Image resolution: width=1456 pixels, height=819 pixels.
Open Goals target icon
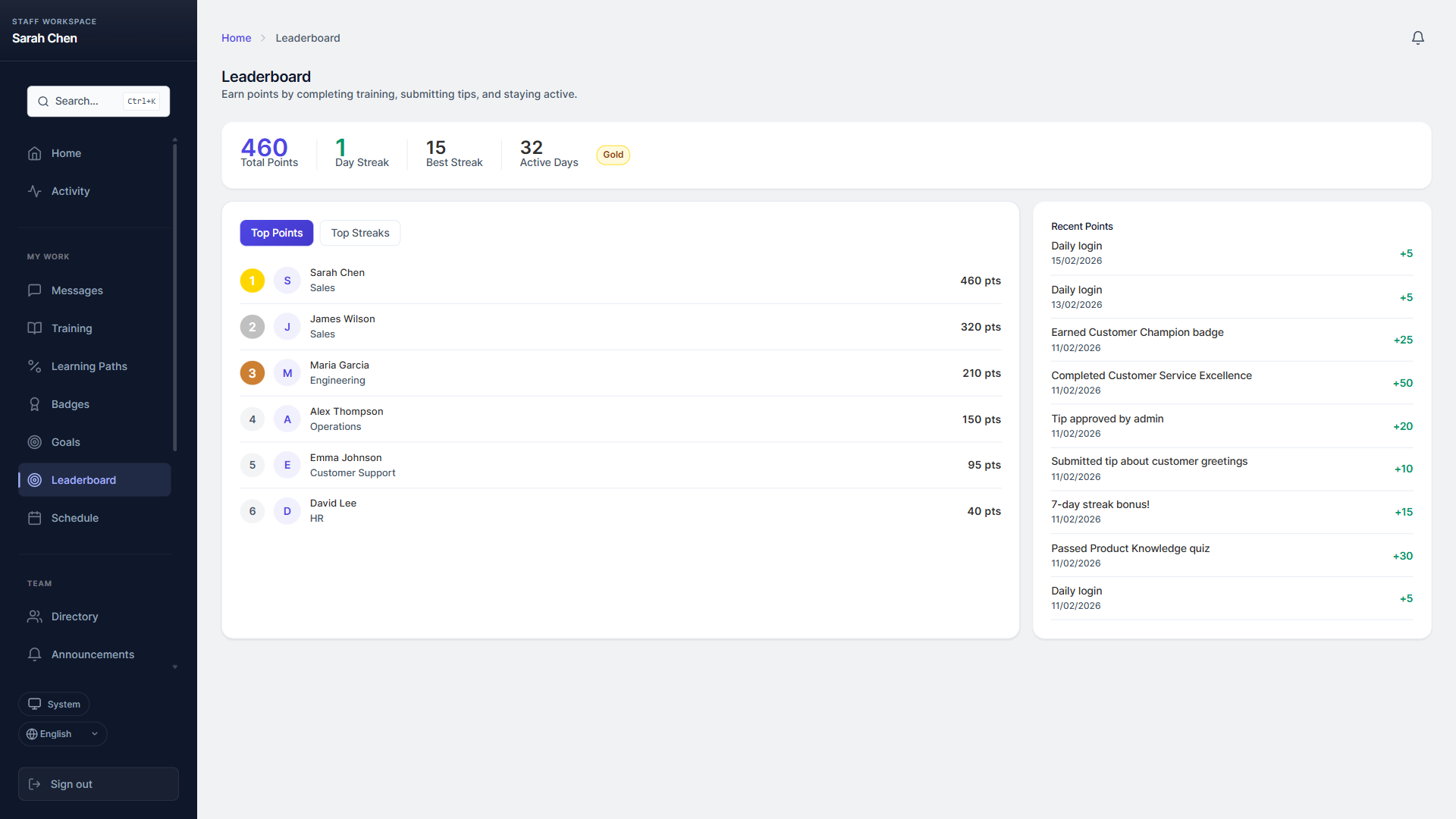tap(35, 442)
